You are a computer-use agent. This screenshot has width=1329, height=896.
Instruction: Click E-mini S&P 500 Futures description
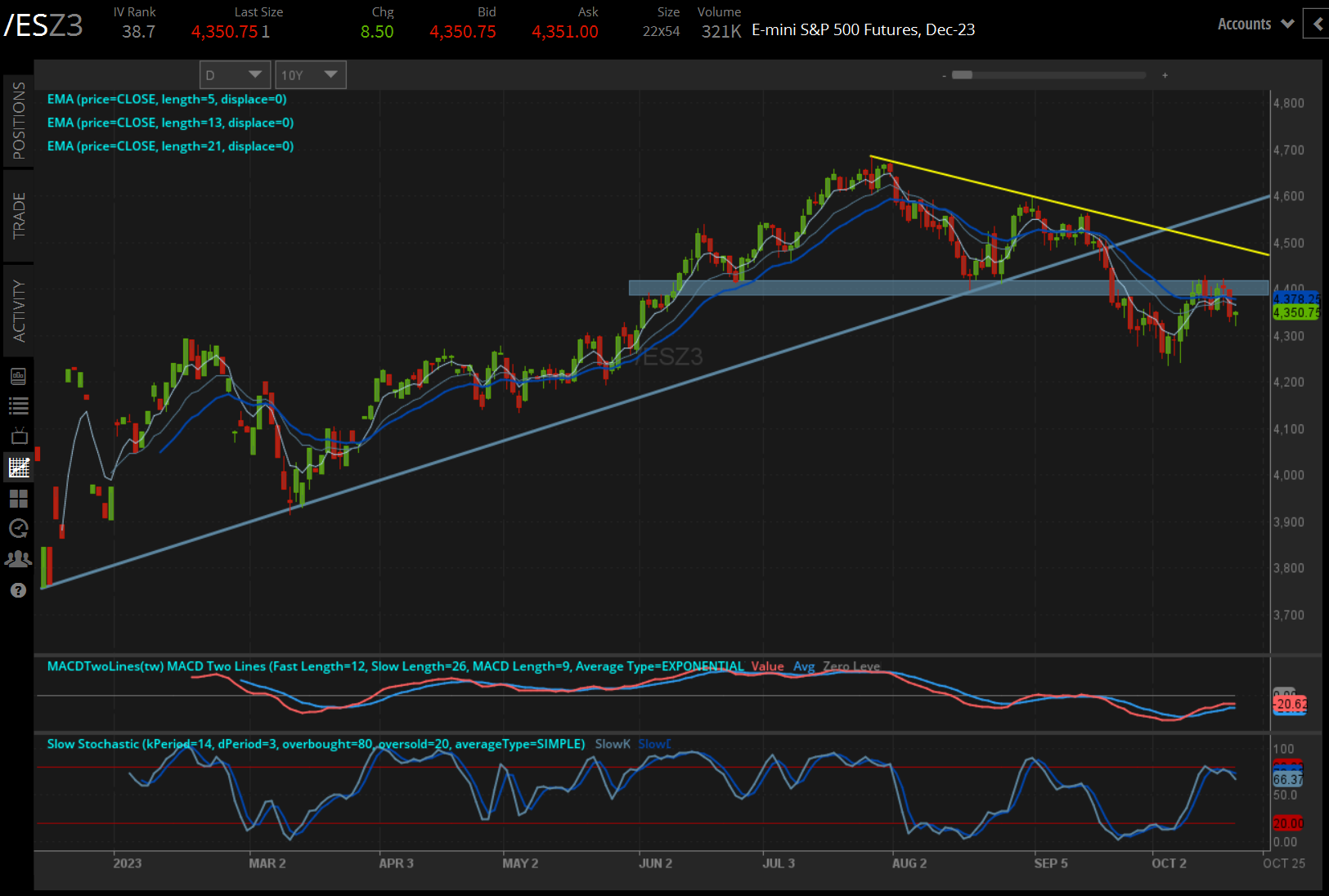864,30
